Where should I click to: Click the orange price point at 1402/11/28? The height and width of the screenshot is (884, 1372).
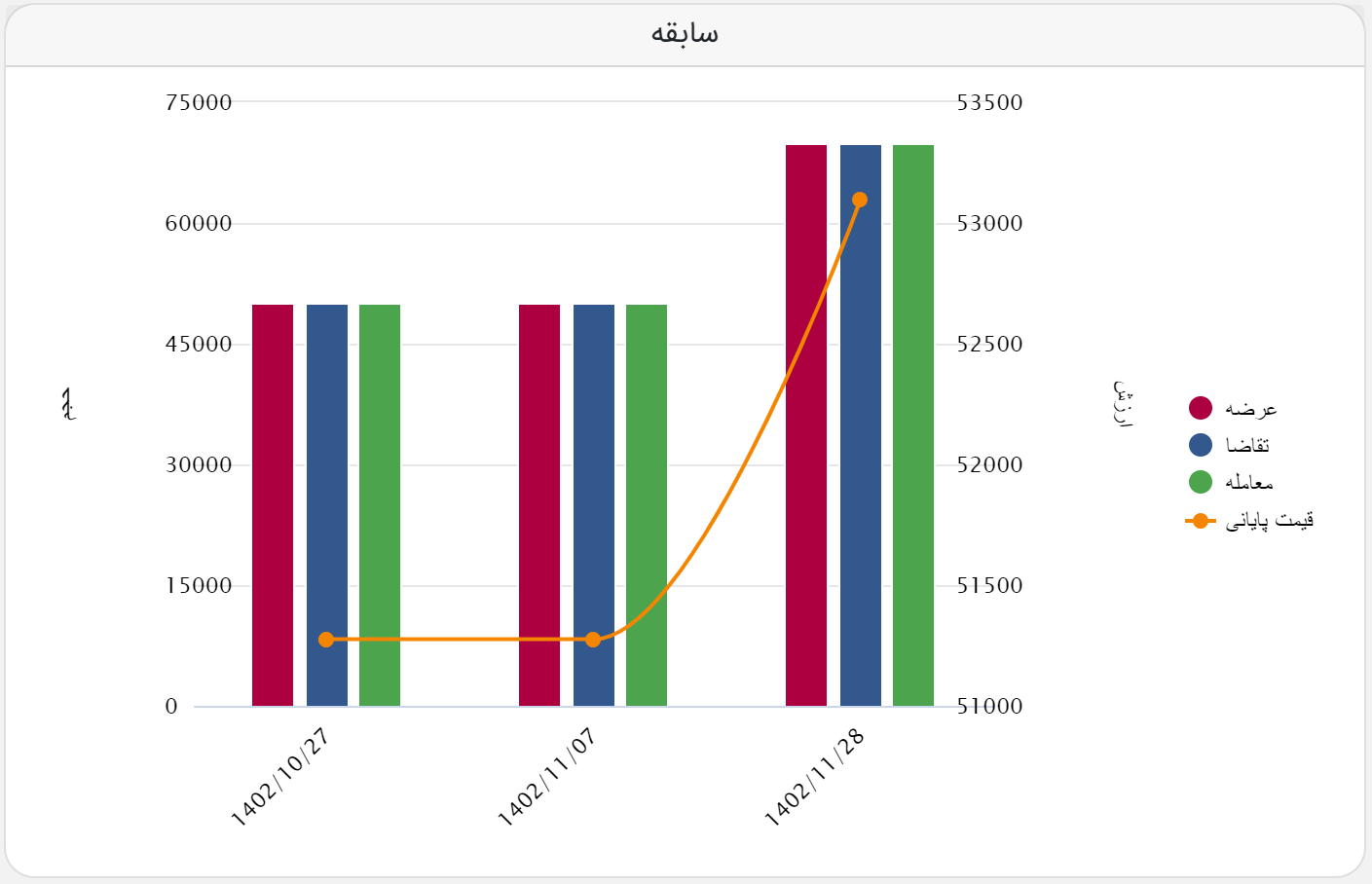pyautogui.click(x=860, y=200)
